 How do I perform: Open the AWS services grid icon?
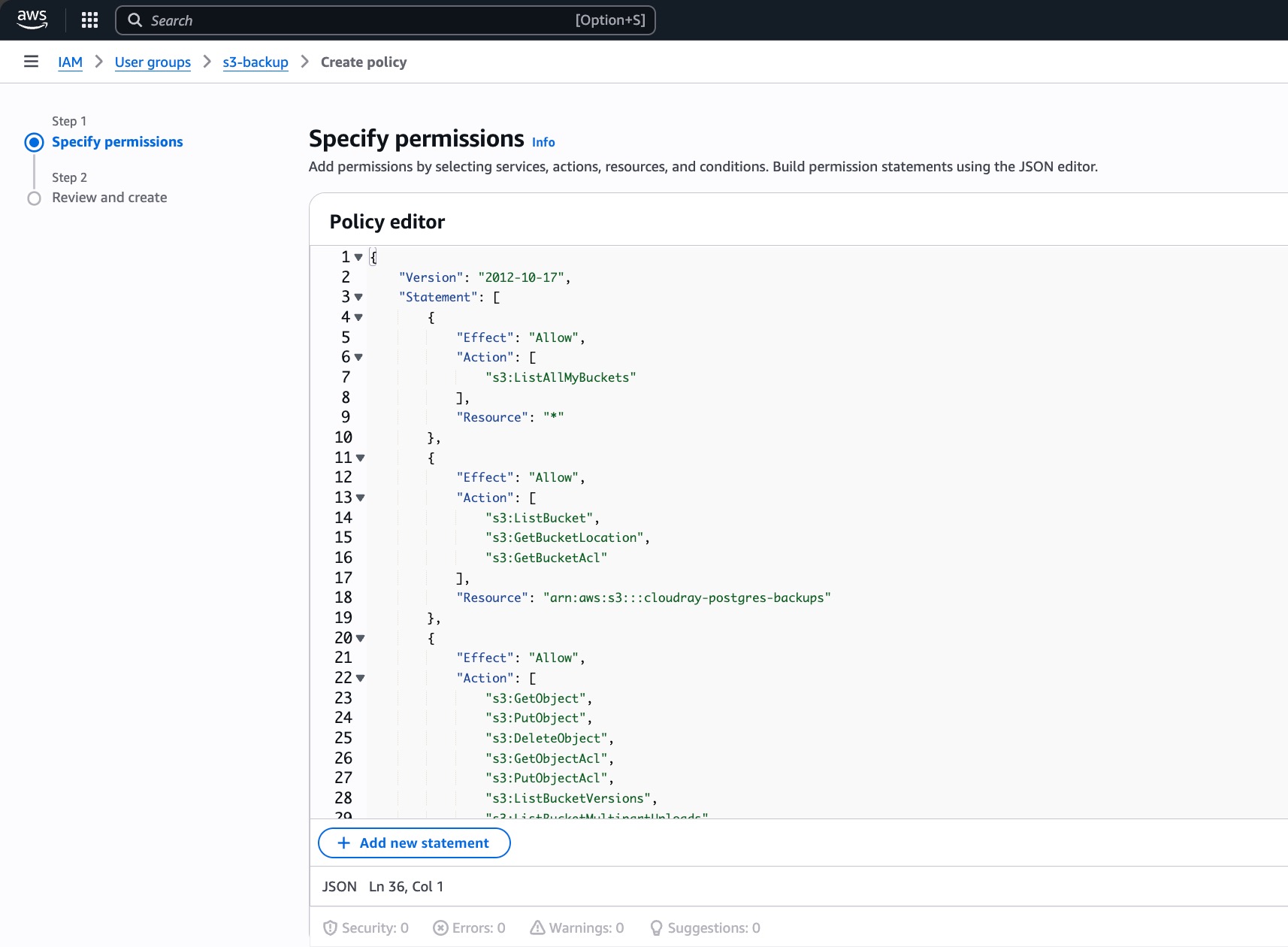click(x=89, y=20)
